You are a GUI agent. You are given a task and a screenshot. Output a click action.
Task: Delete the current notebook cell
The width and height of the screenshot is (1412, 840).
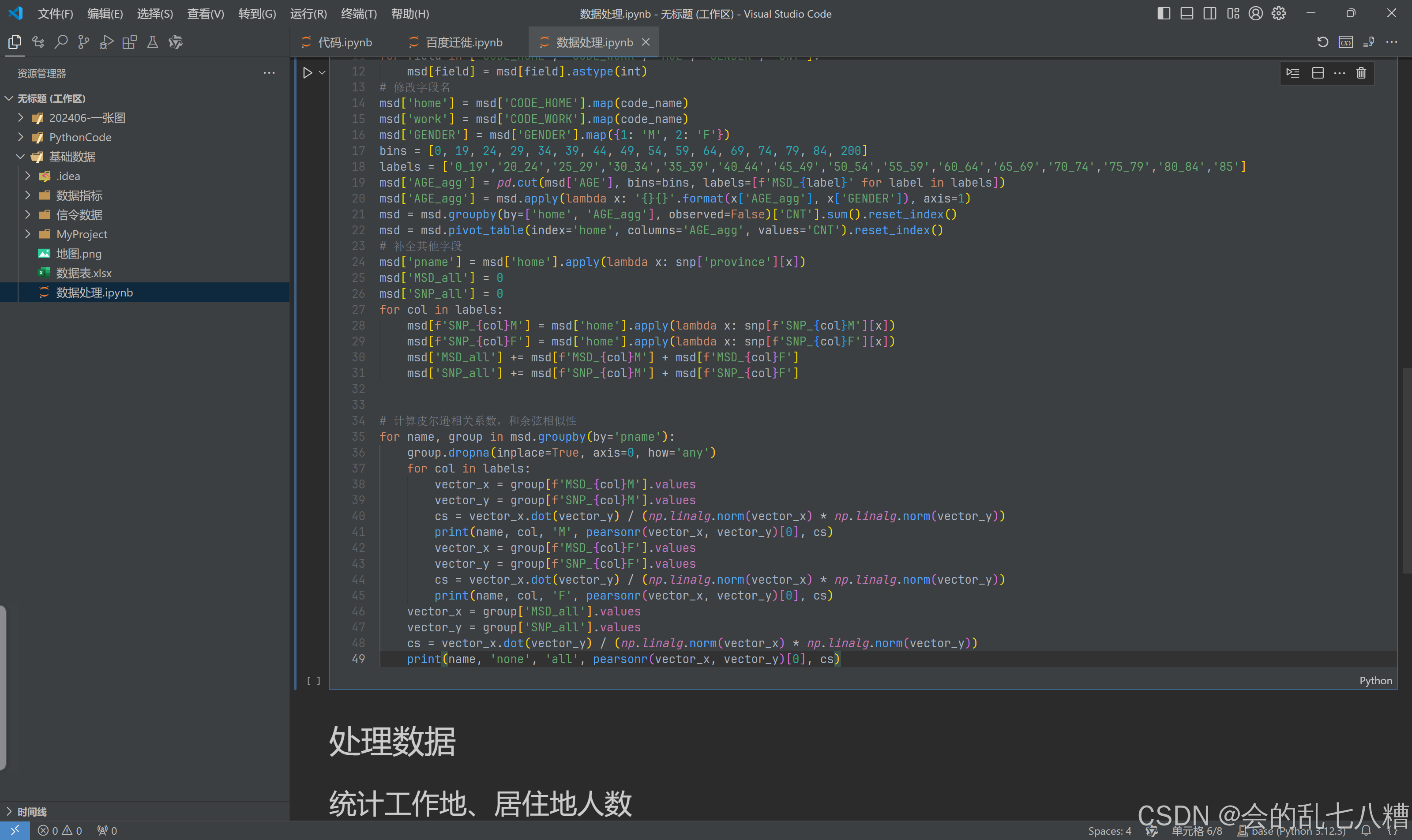click(1361, 73)
